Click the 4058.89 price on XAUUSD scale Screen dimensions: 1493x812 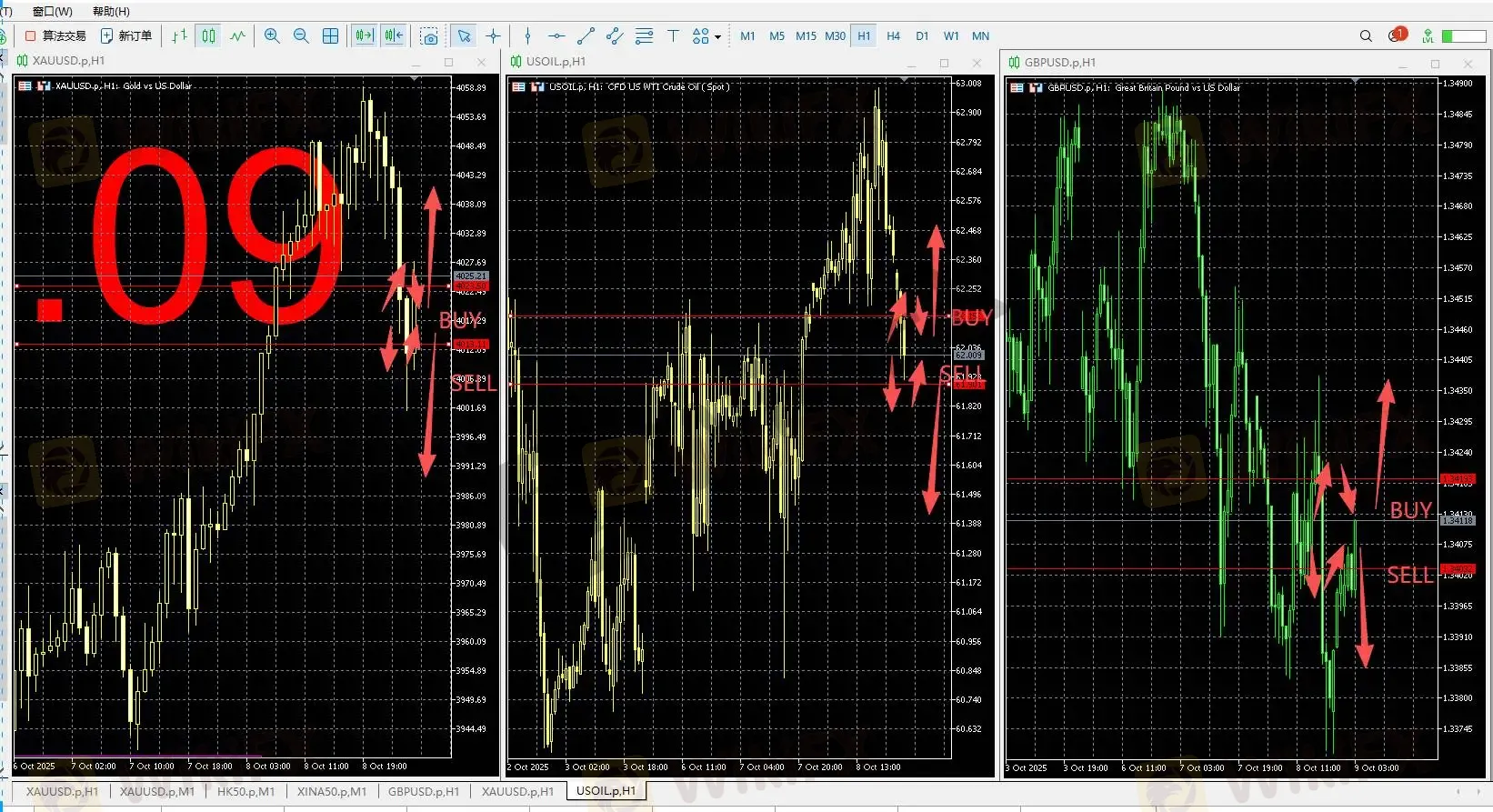471,88
